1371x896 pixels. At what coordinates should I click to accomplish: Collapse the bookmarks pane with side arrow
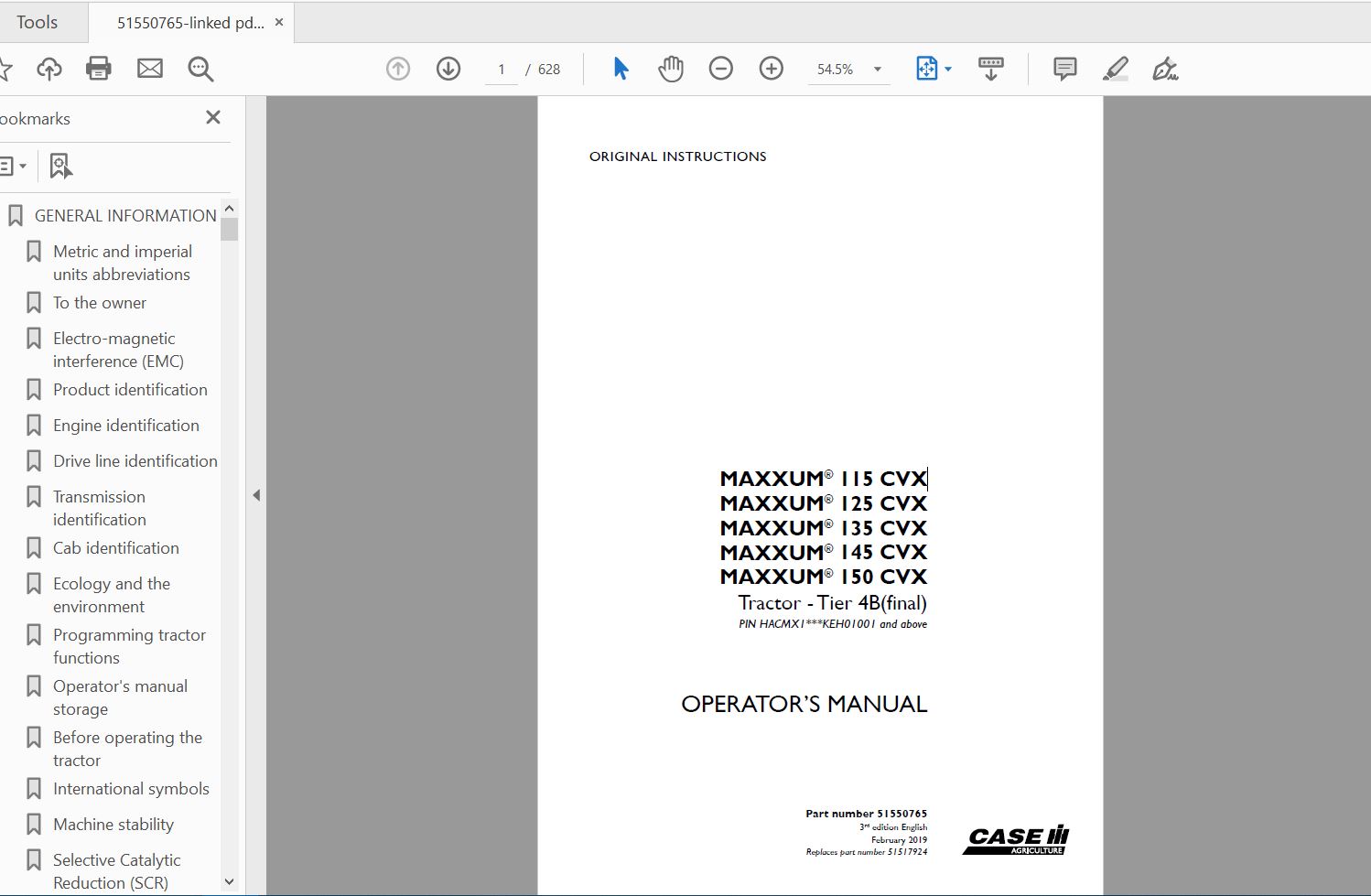256,495
